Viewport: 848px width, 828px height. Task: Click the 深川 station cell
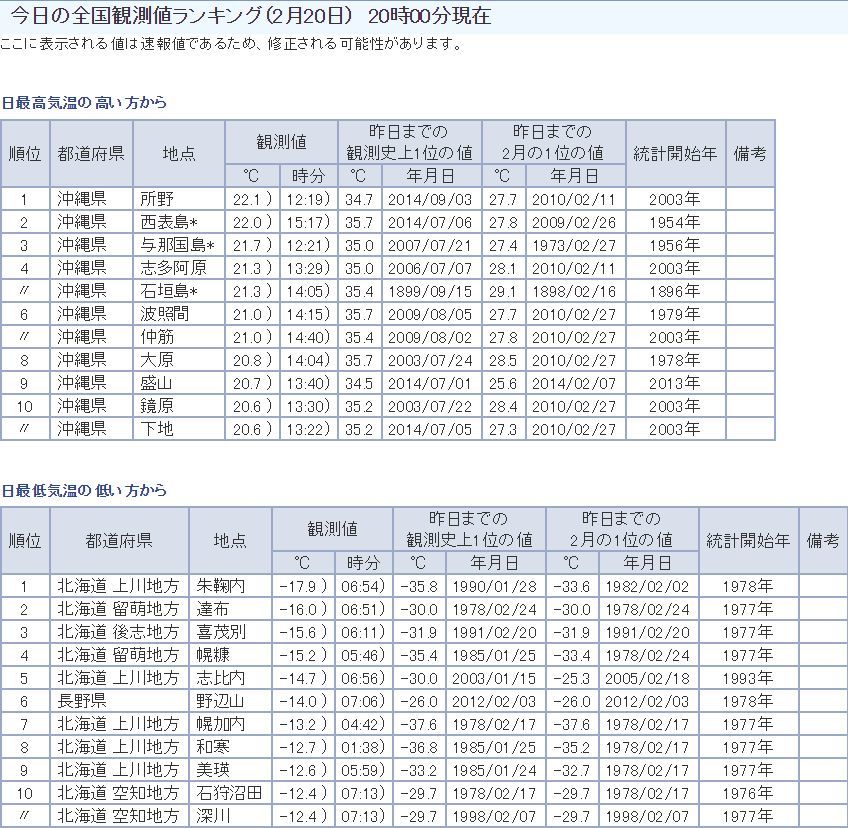[x=213, y=816]
